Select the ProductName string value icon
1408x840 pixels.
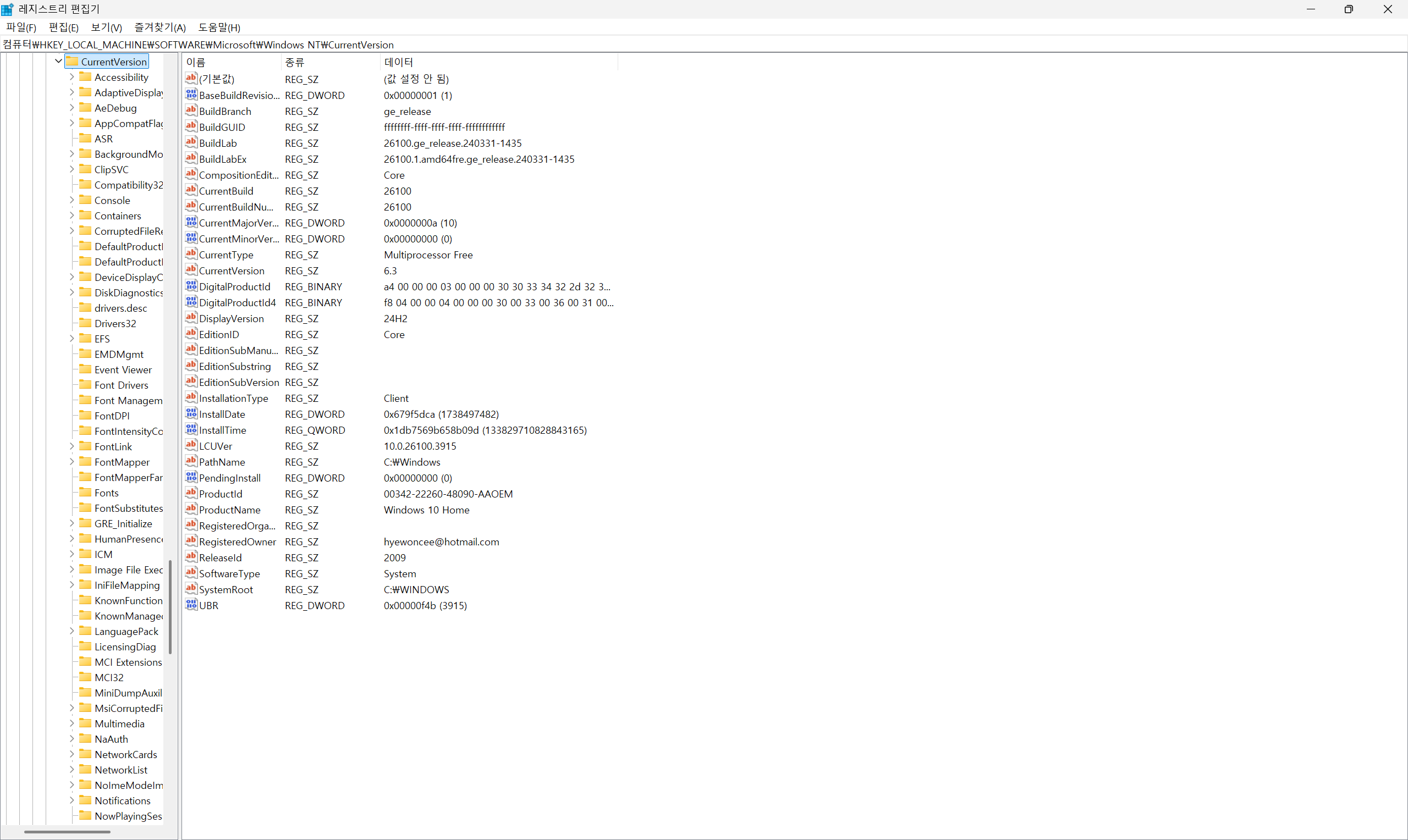pos(191,510)
